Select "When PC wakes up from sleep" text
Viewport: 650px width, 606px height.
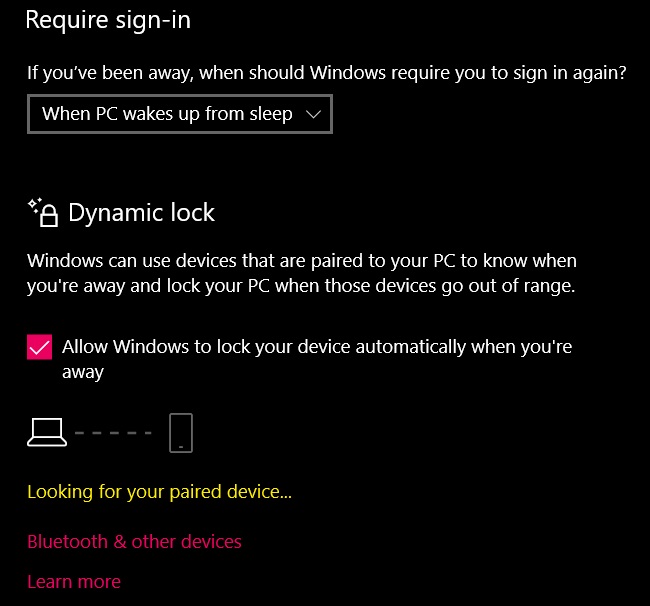[x=167, y=114]
